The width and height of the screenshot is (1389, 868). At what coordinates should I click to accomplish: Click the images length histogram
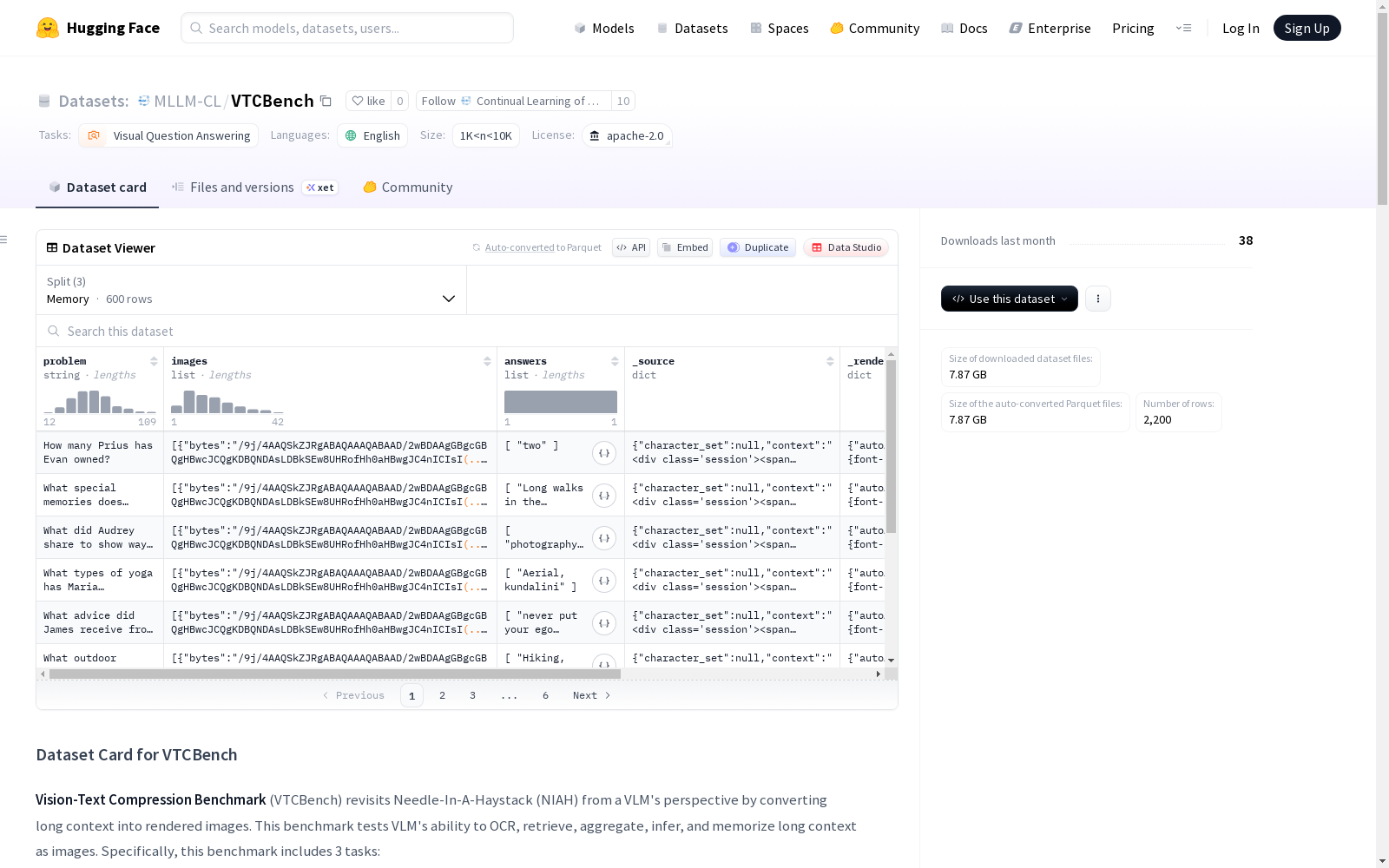[x=227, y=402]
